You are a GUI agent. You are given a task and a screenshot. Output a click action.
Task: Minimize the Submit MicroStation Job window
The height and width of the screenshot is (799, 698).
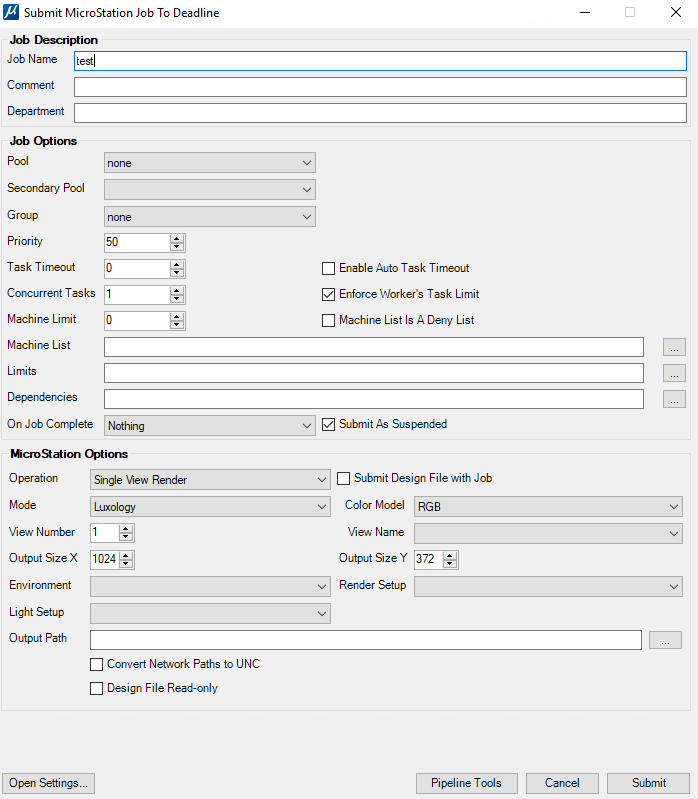[585, 12]
